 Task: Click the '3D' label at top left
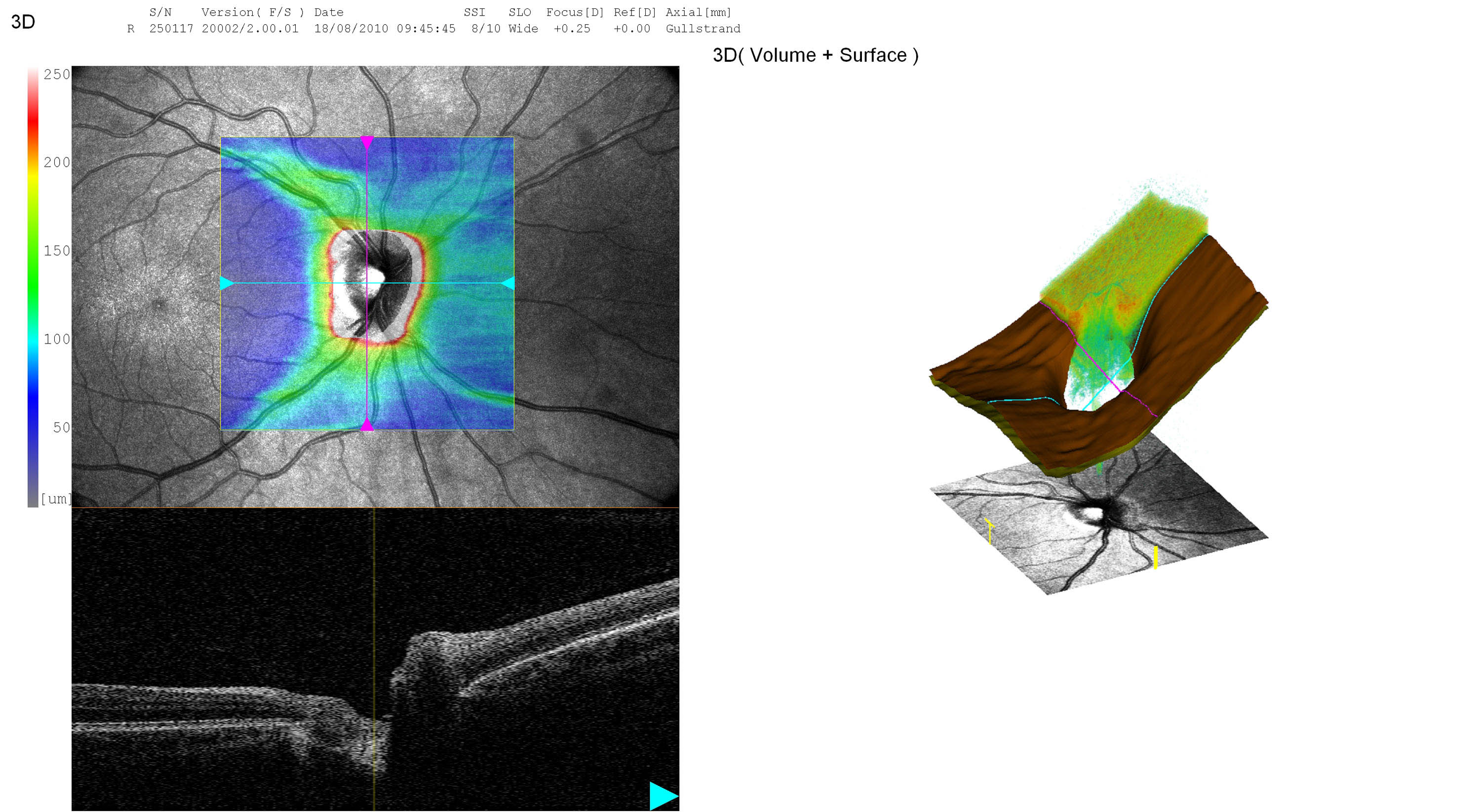[23, 22]
